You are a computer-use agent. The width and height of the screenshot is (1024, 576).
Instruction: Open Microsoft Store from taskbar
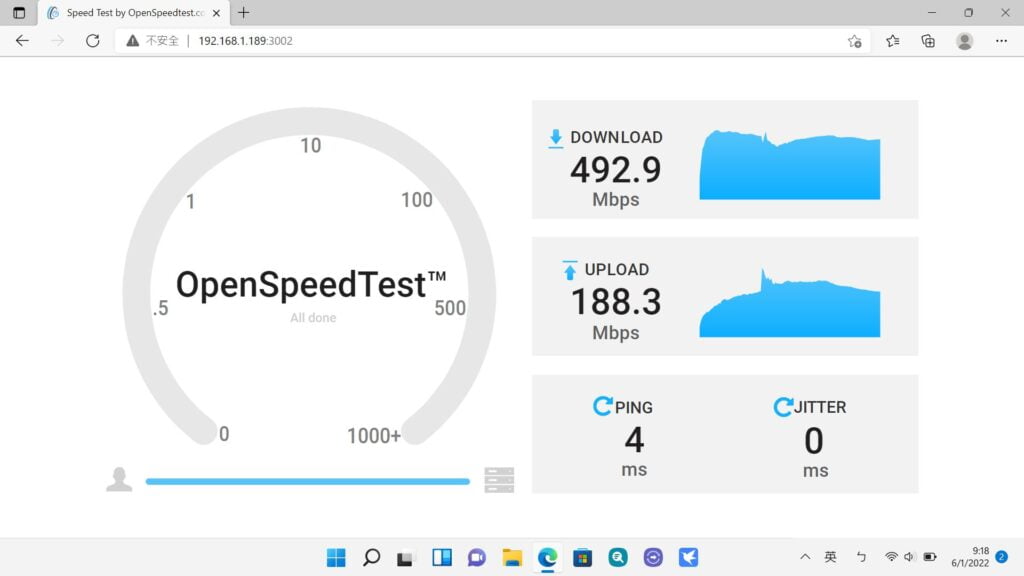point(583,557)
